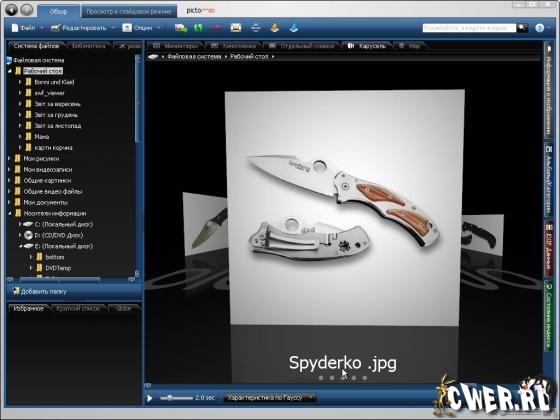Expand the Общие видео файлы folder
Image resolution: width=560 pixels, height=420 pixels.
[10, 191]
